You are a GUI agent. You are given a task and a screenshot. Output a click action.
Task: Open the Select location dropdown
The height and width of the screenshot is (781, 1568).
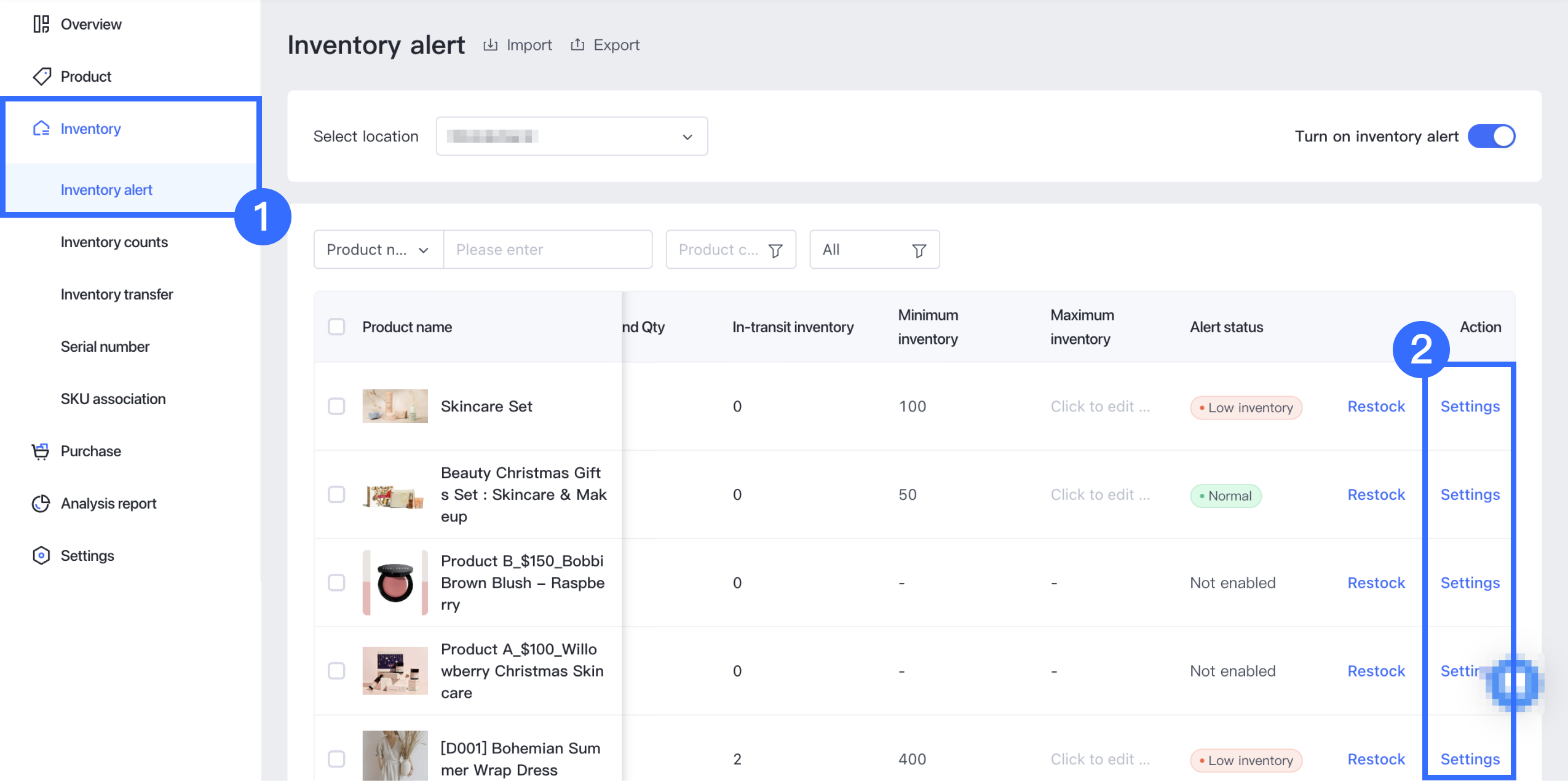point(571,137)
